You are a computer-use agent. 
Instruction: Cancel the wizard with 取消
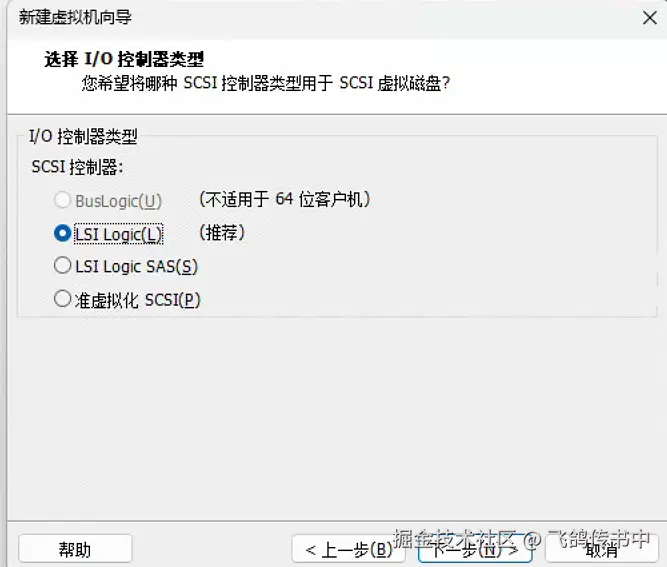pos(601,549)
